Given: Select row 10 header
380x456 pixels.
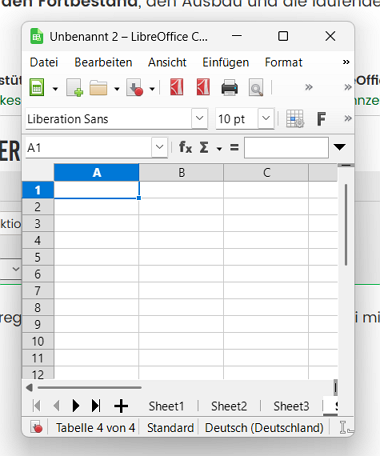Looking at the screenshot, I should pos(38,341).
